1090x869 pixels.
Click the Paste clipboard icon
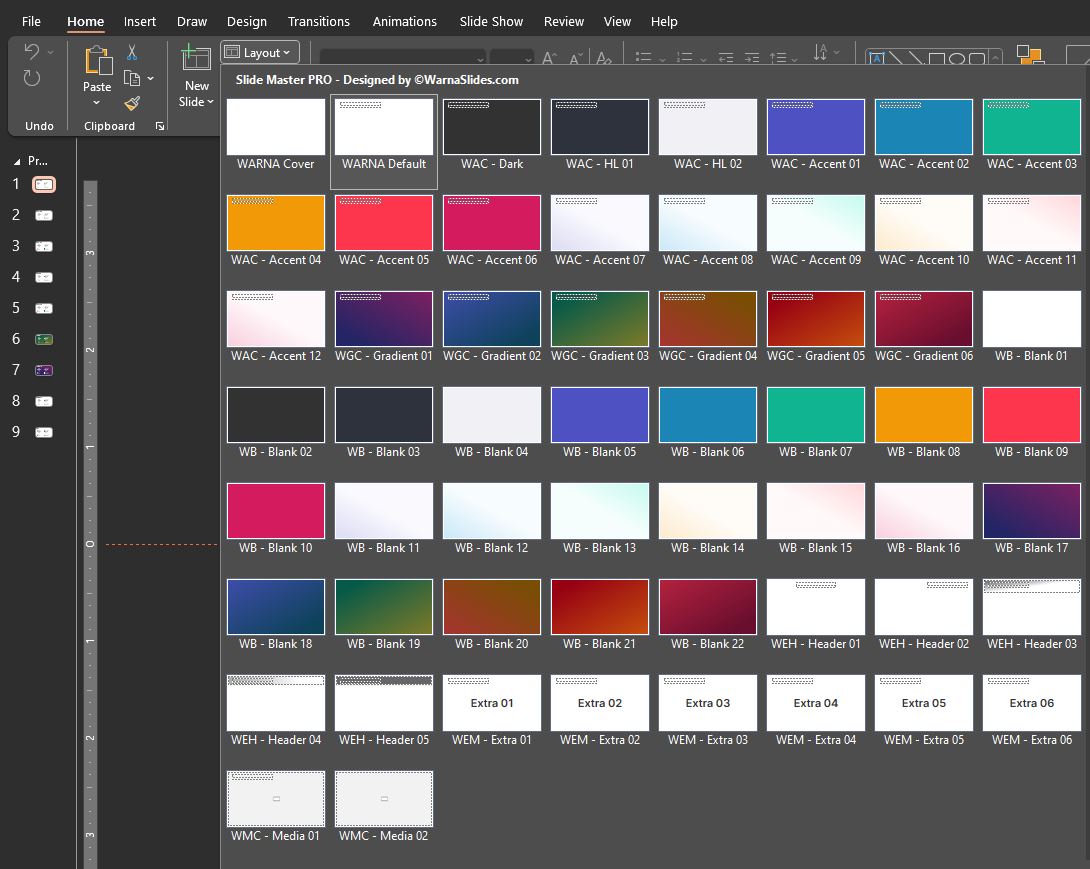(97, 62)
